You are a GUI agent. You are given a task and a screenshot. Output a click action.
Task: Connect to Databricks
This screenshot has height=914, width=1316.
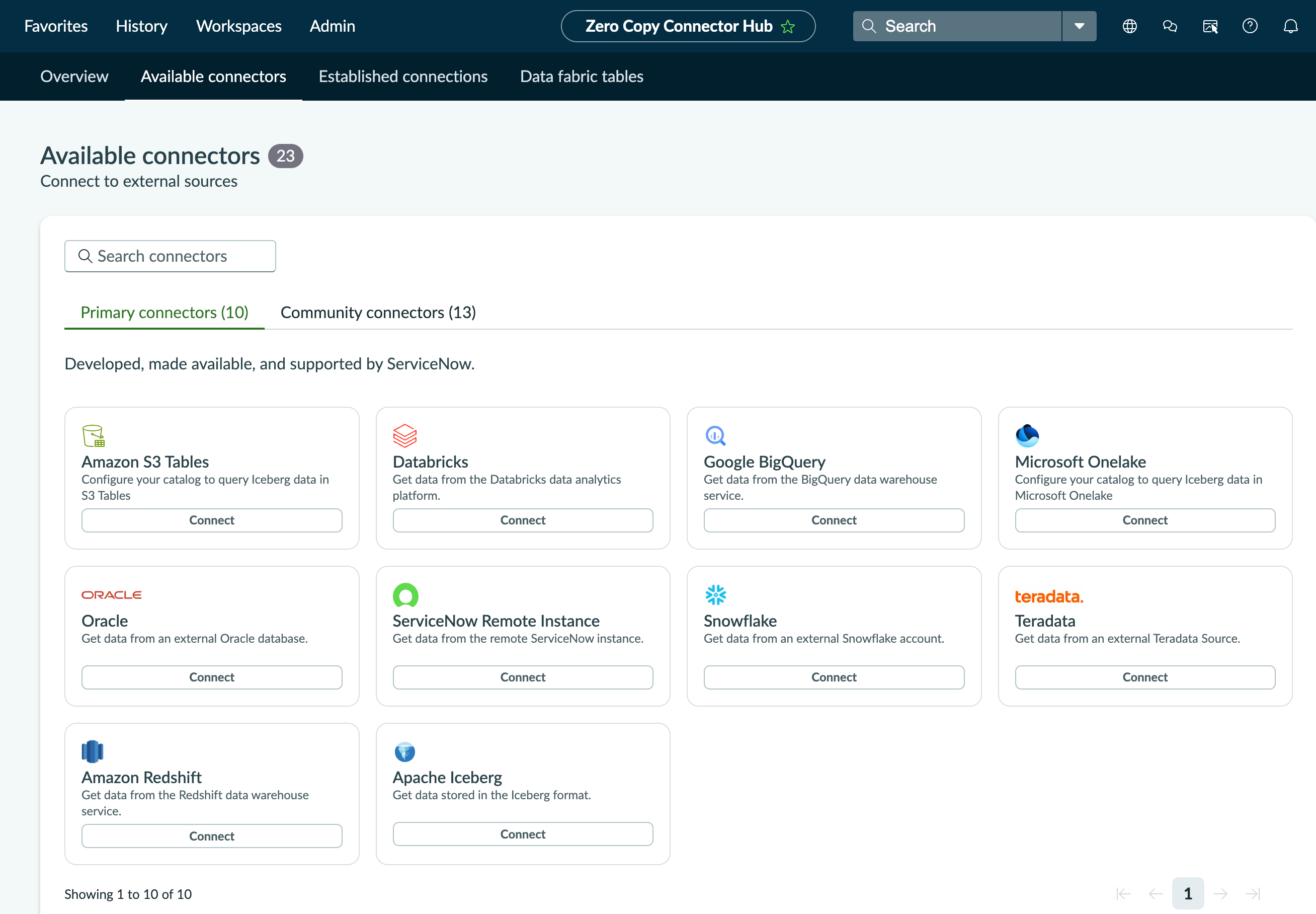click(x=523, y=520)
